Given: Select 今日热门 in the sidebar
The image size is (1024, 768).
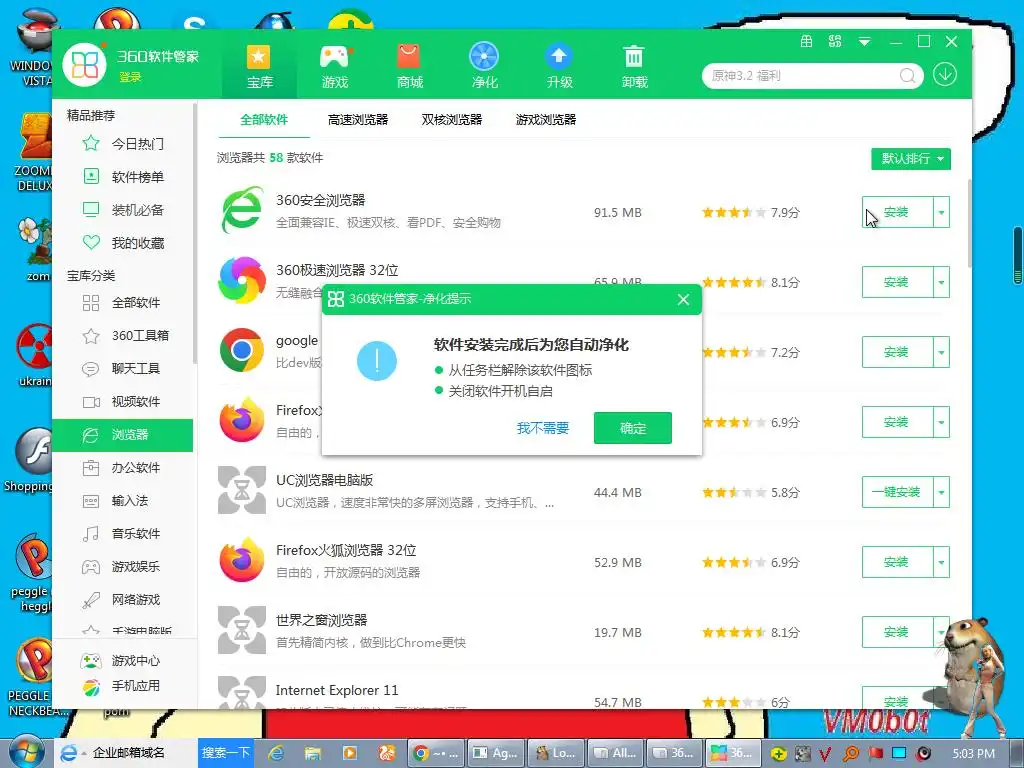Looking at the screenshot, I should click(x=123, y=144).
